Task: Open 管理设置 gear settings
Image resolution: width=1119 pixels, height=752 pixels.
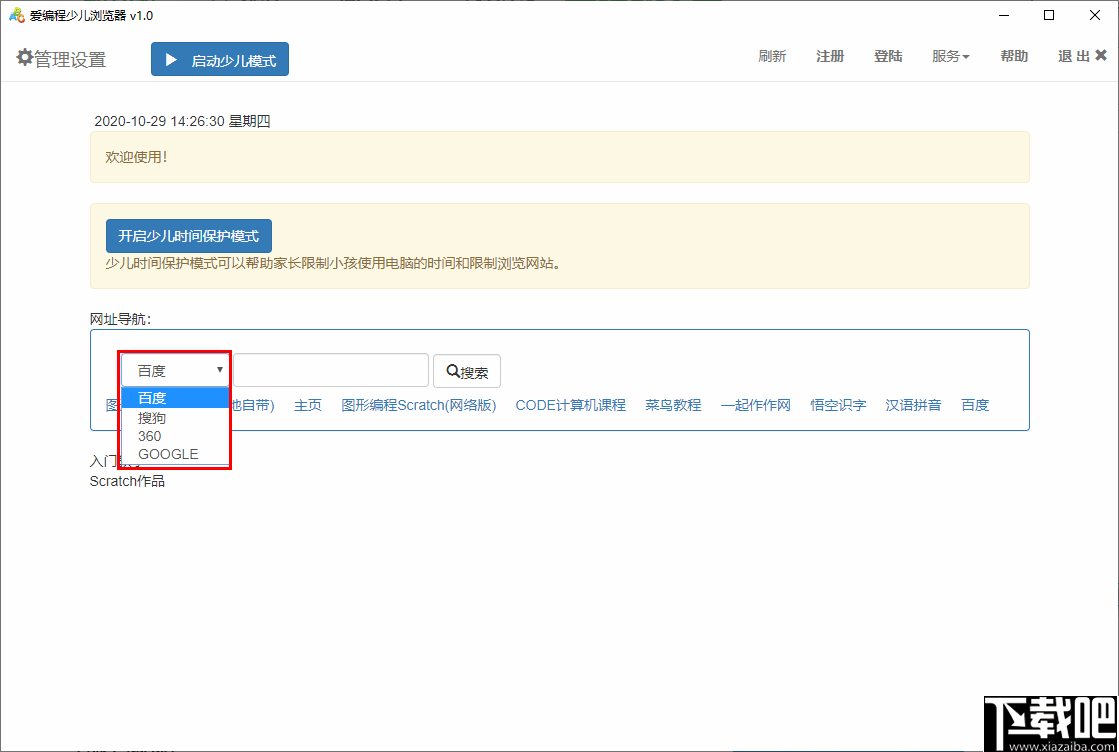Action: pyautogui.click(x=61, y=59)
